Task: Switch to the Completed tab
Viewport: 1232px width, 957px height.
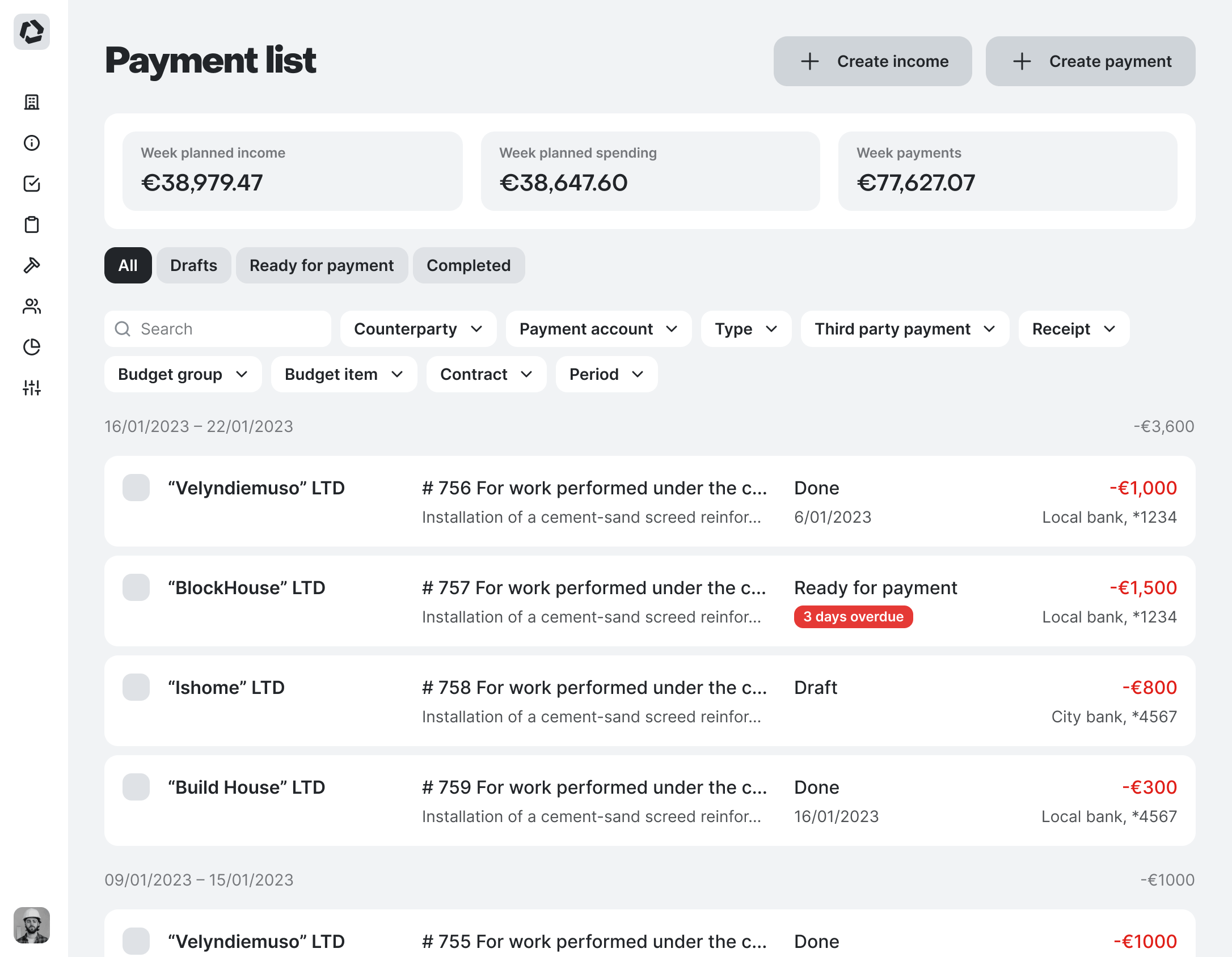Action: [469, 265]
